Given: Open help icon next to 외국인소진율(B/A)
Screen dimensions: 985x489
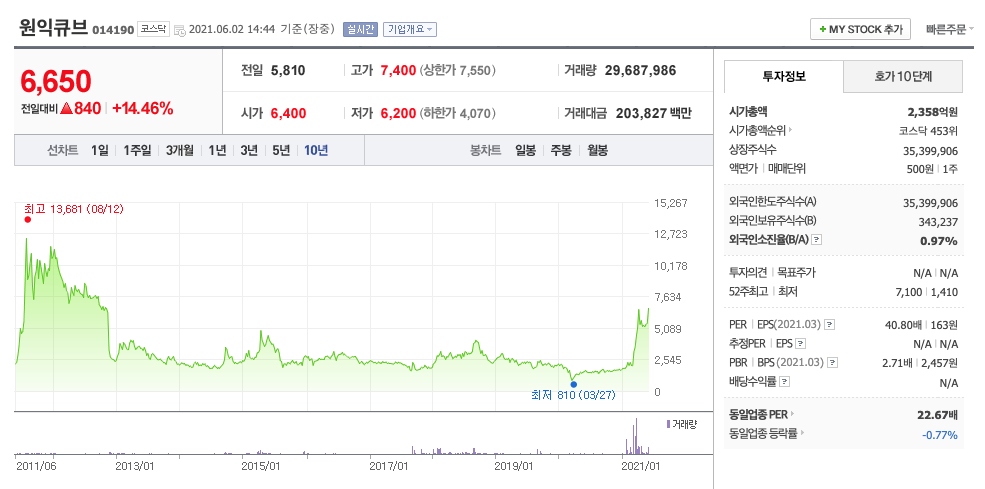Looking at the screenshot, I should [x=817, y=240].
